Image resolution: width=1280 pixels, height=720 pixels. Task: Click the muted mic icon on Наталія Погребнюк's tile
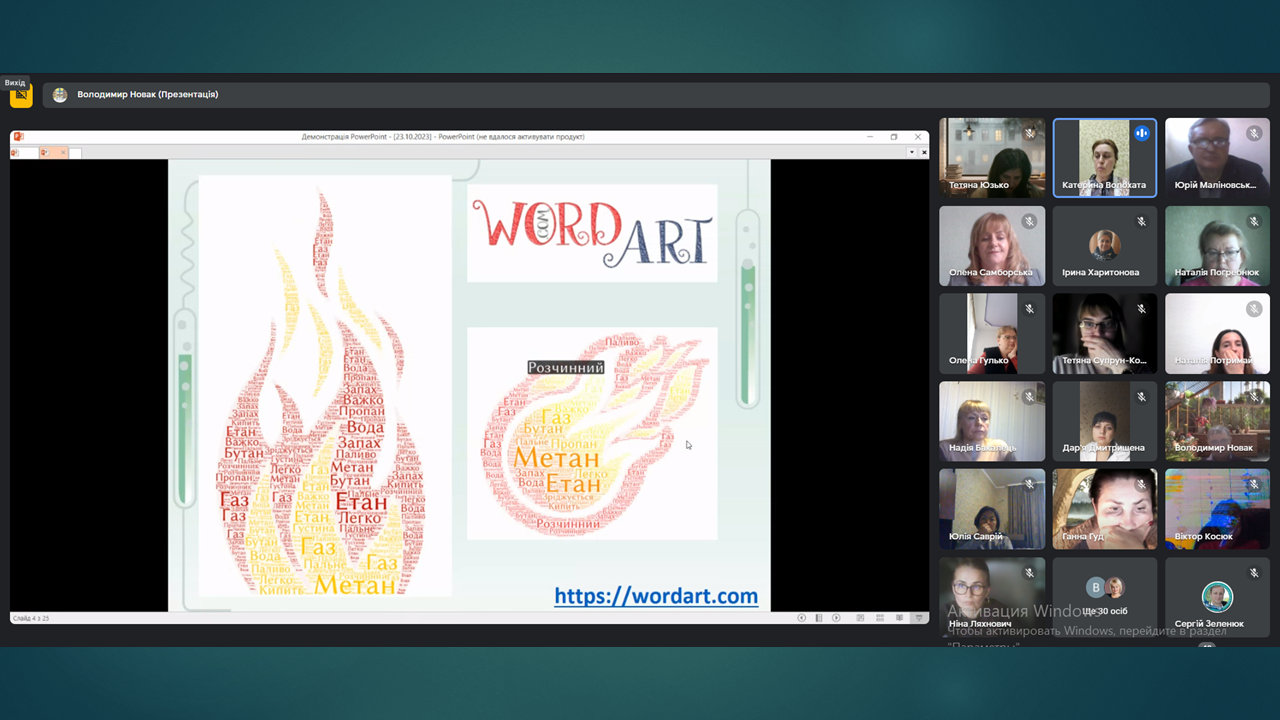click(1253, 221)
